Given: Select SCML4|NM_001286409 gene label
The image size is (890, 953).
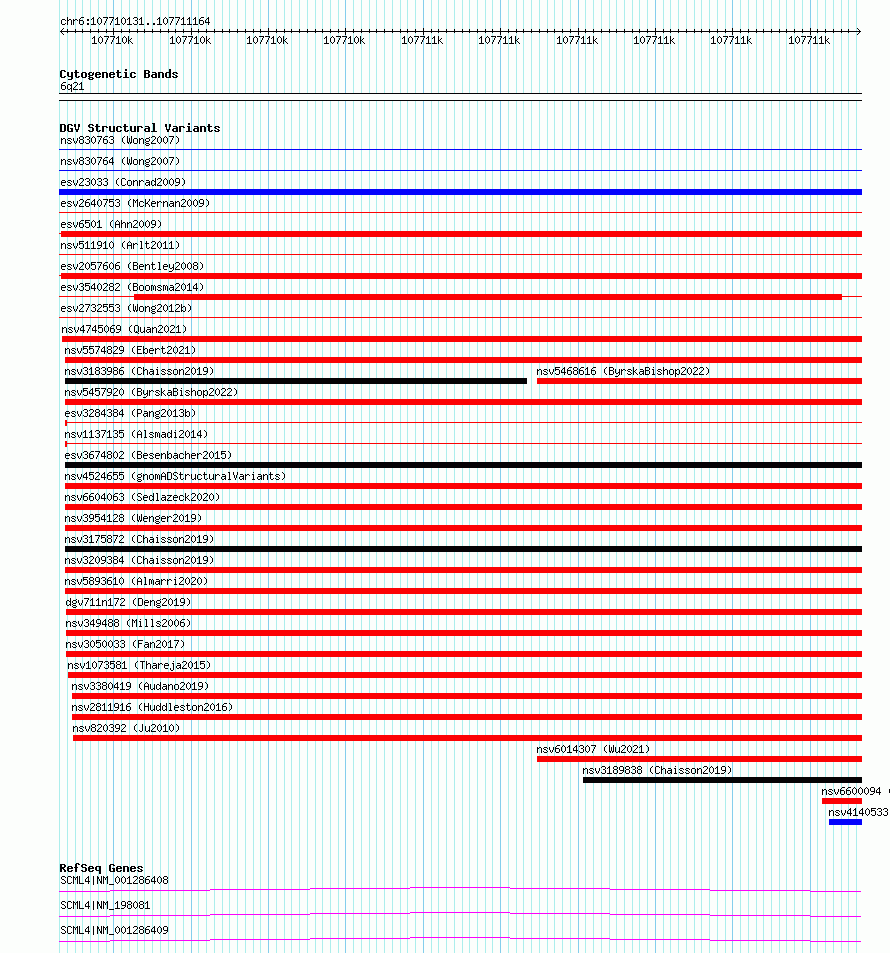Looking at the screenshot, I should 114,930.
